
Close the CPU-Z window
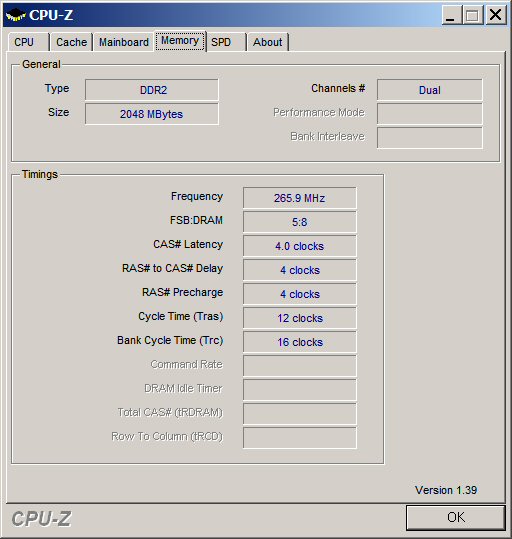[495, 15]
